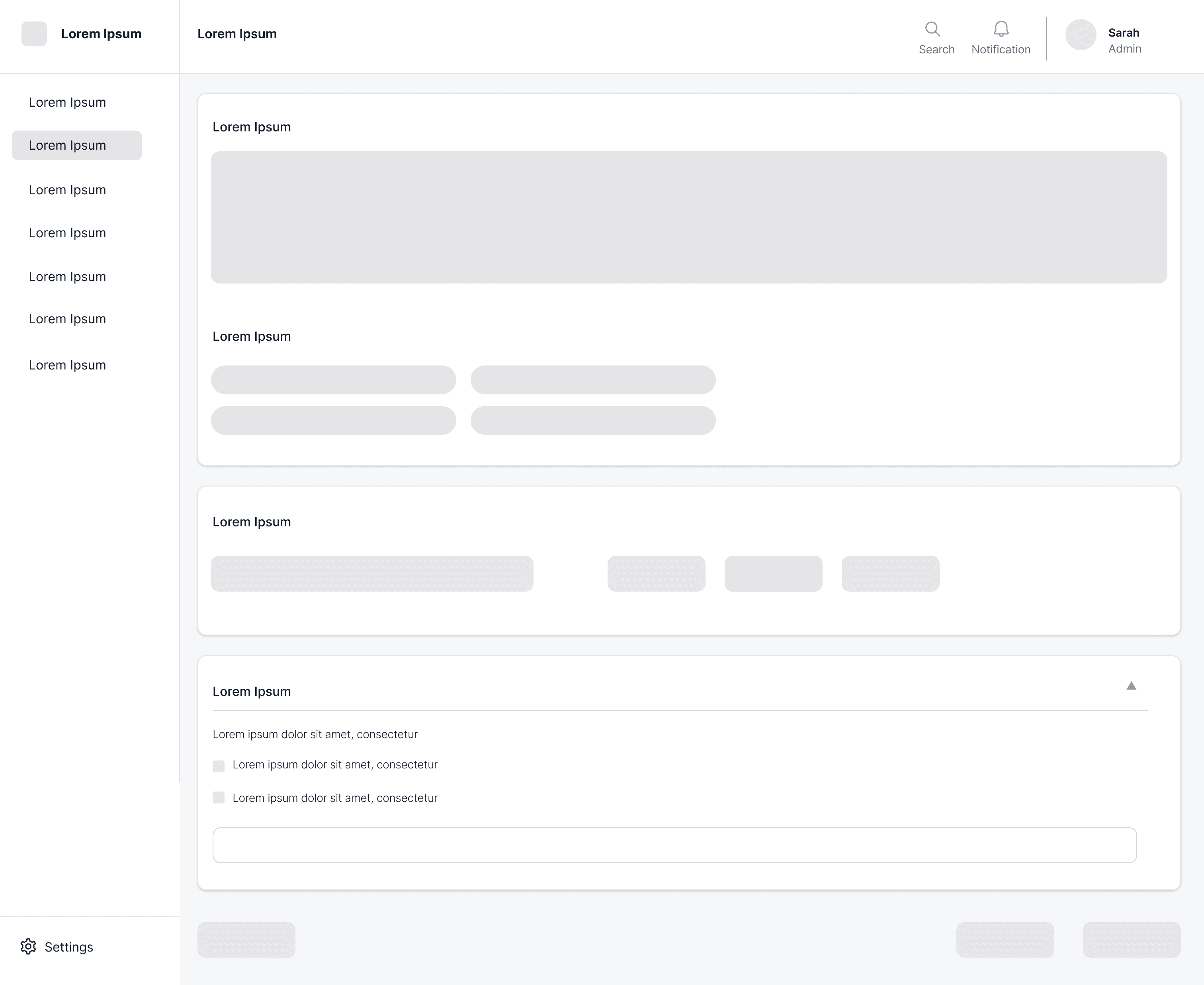Click the Lorem Ipsum page title in header

point(237,34)
